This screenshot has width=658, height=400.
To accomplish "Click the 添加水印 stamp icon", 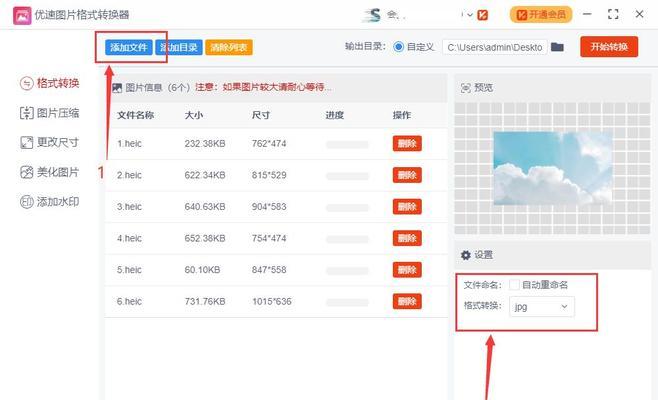I will [x=26, y=202].
